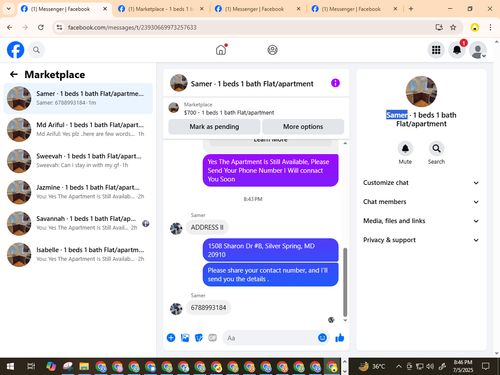
Task: Click the 6788993184 message bubble
Action: 208,307
